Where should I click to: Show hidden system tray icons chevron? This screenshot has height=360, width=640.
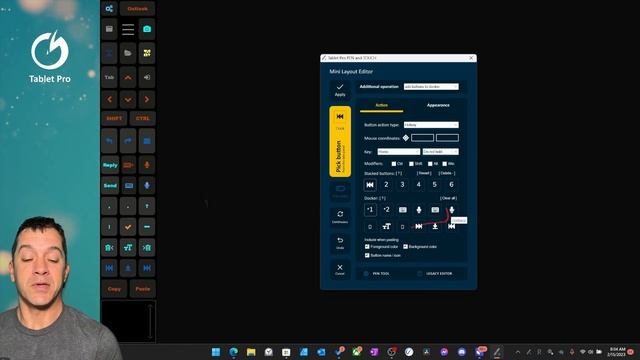(518, 352)
